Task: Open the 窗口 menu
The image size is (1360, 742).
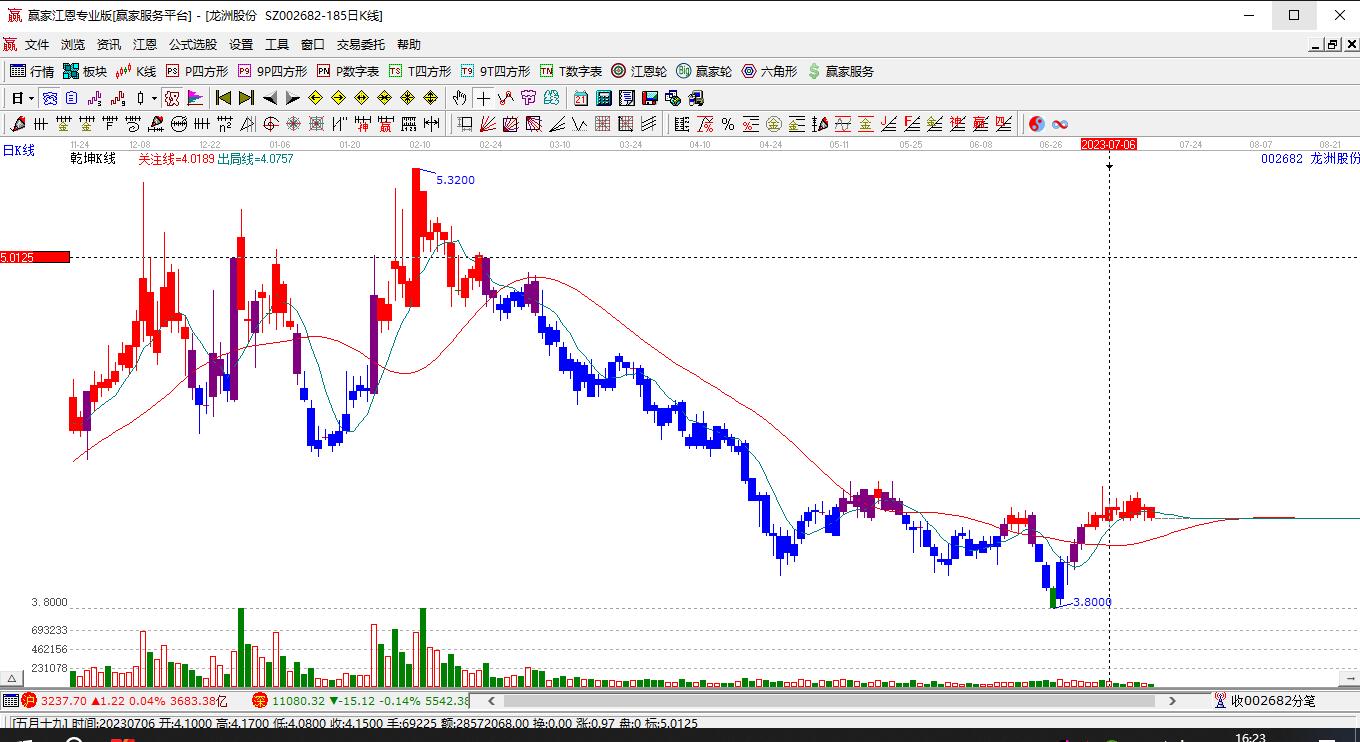Action: (x=313, y=44)
